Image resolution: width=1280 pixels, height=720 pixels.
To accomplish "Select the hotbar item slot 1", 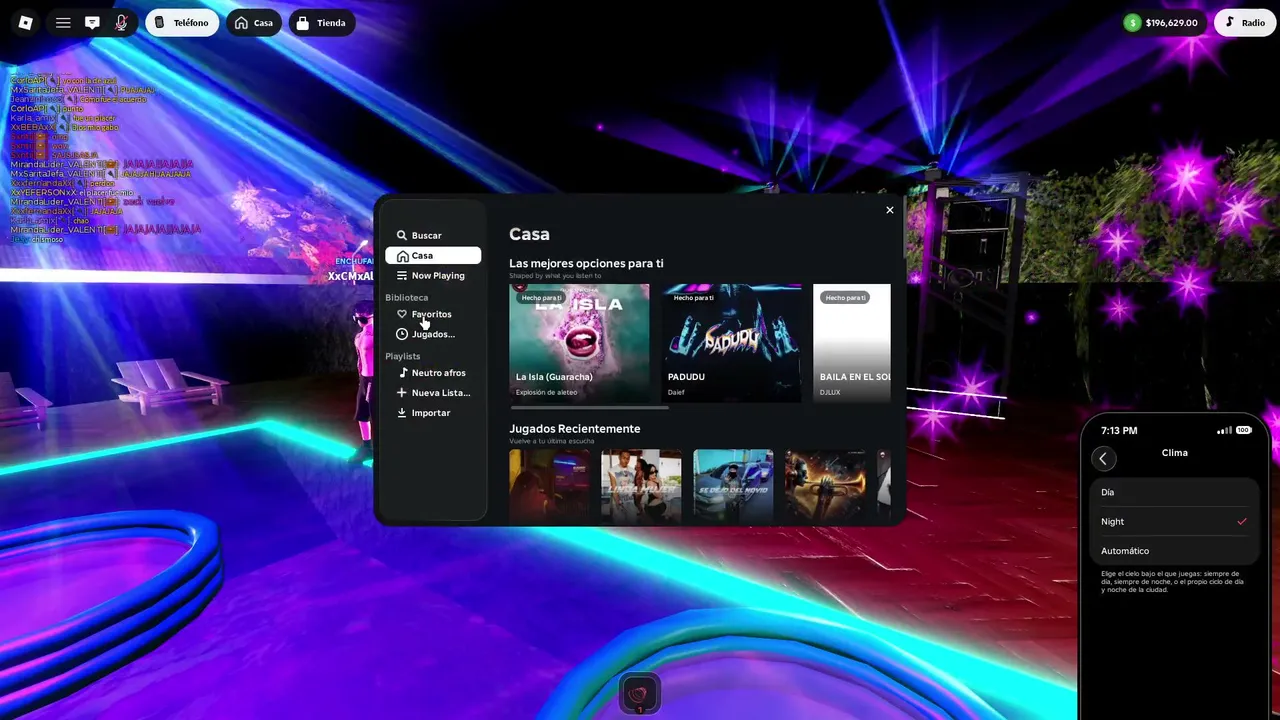I will pyautogui.click(x=640, y=693).
